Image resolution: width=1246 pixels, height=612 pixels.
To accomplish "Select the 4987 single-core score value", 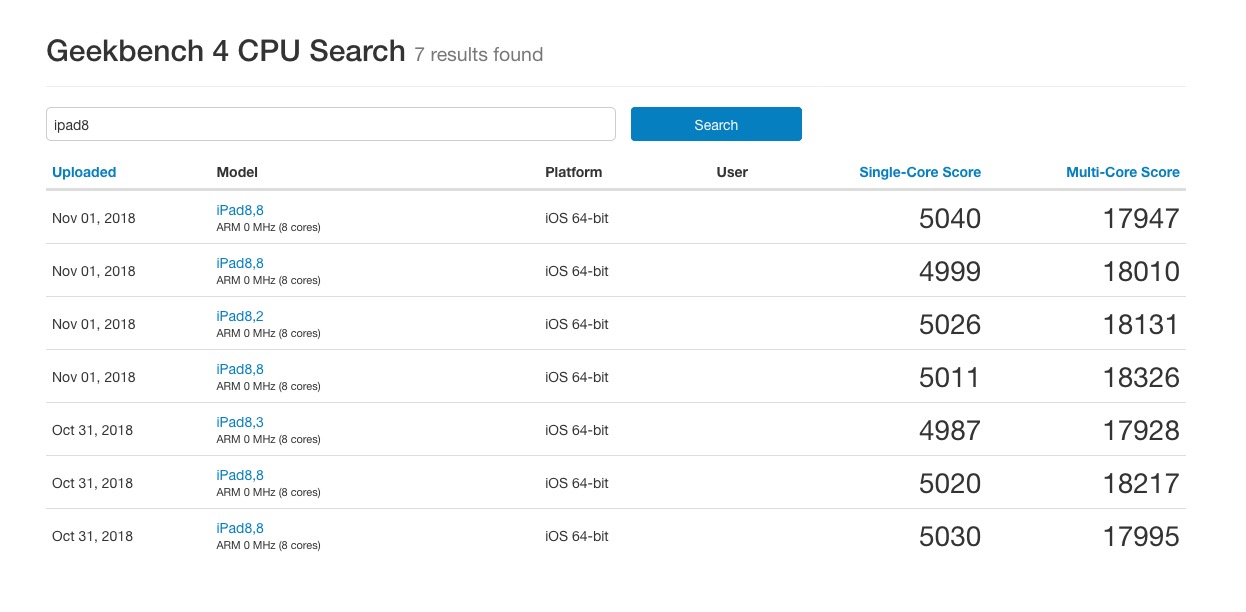I will [949, 431].
